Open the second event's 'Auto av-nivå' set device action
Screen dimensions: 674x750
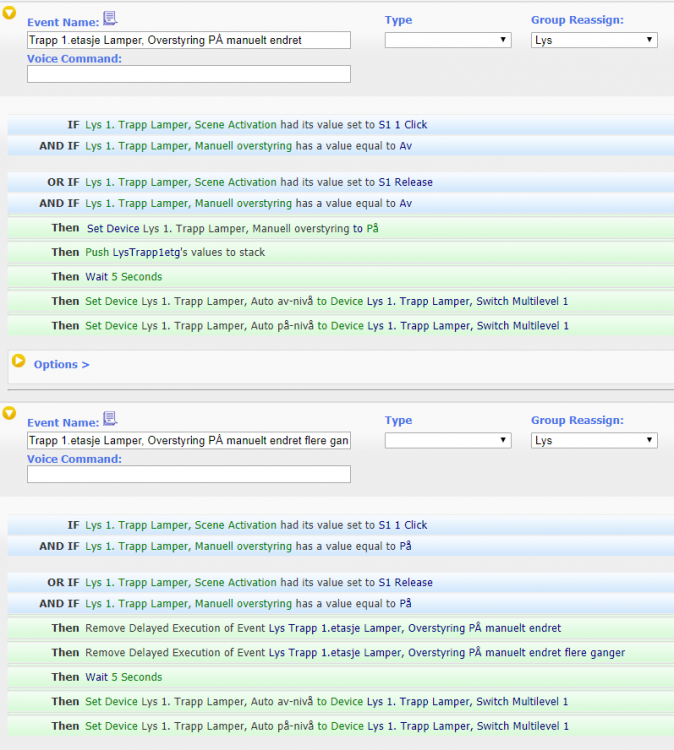341,702
